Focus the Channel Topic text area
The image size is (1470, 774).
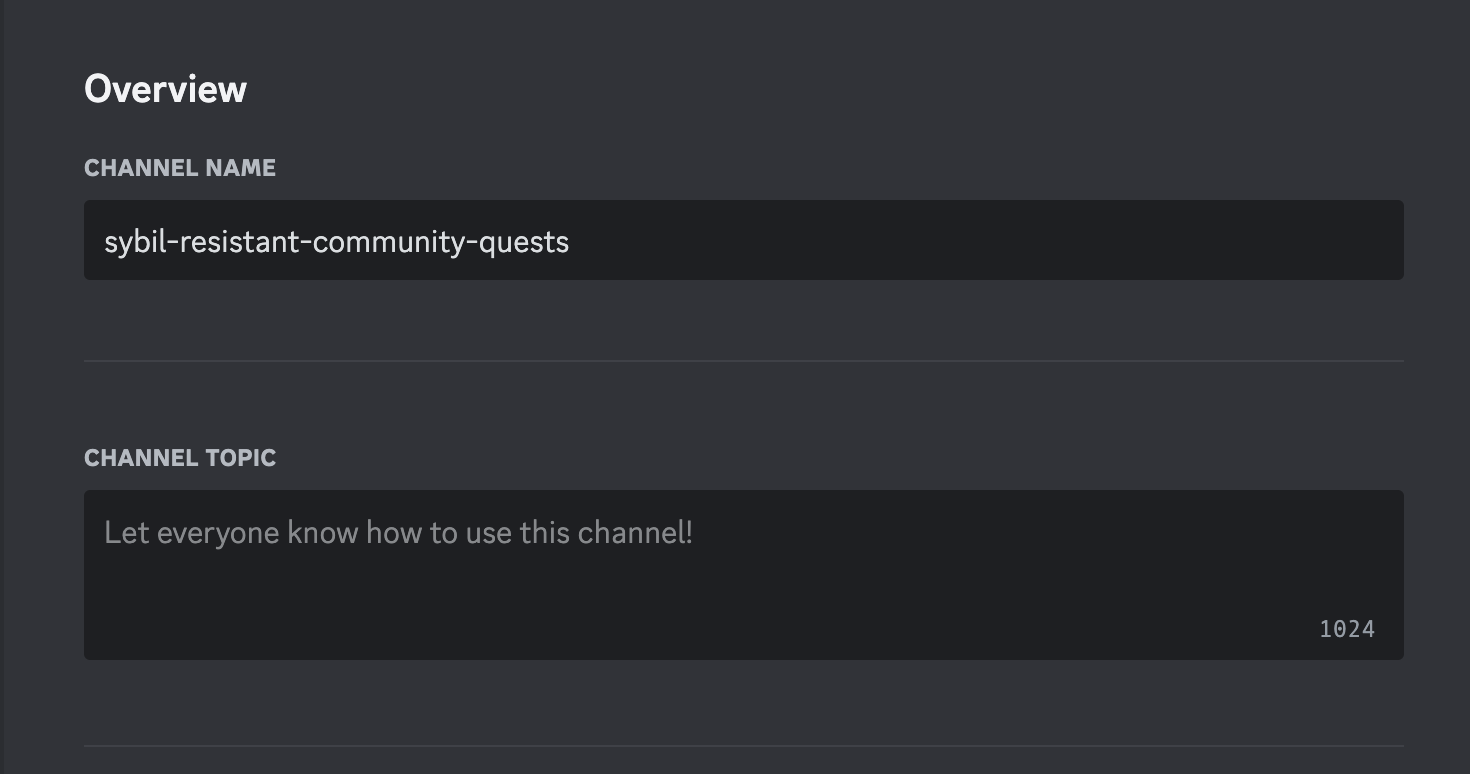tap(743, 574)
